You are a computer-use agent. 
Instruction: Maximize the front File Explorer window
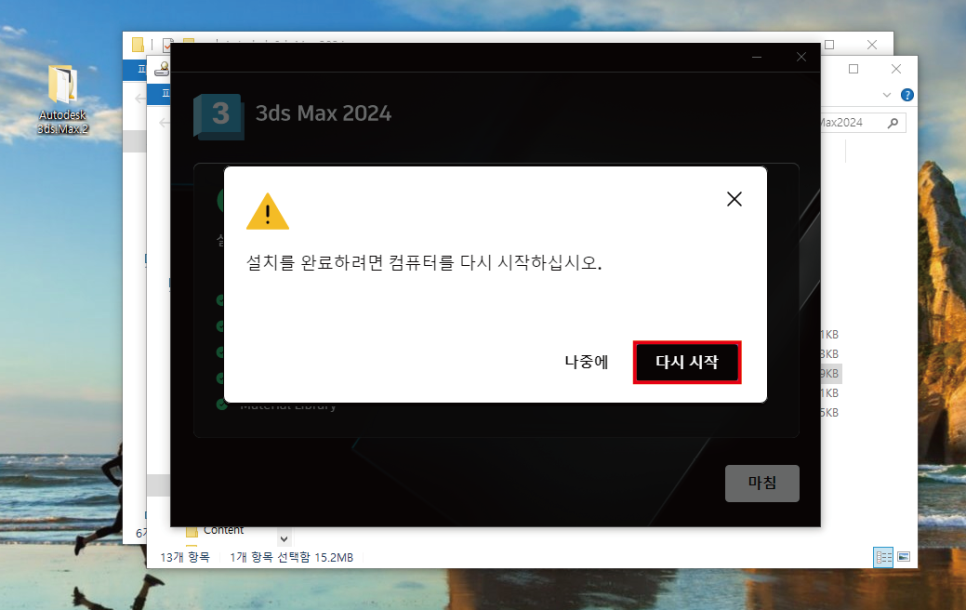coord(853,69)
